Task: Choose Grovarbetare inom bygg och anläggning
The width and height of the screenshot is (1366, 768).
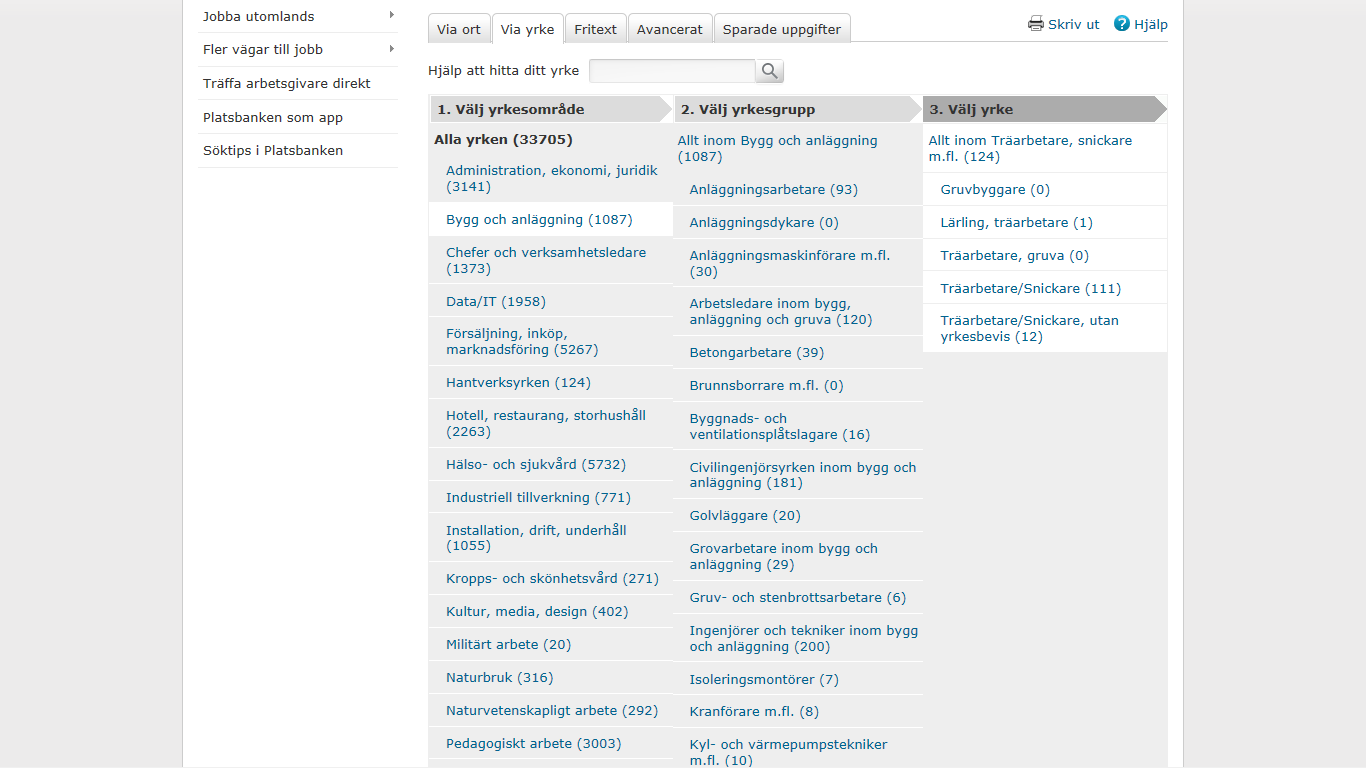Action: click(x=784, y=556)
